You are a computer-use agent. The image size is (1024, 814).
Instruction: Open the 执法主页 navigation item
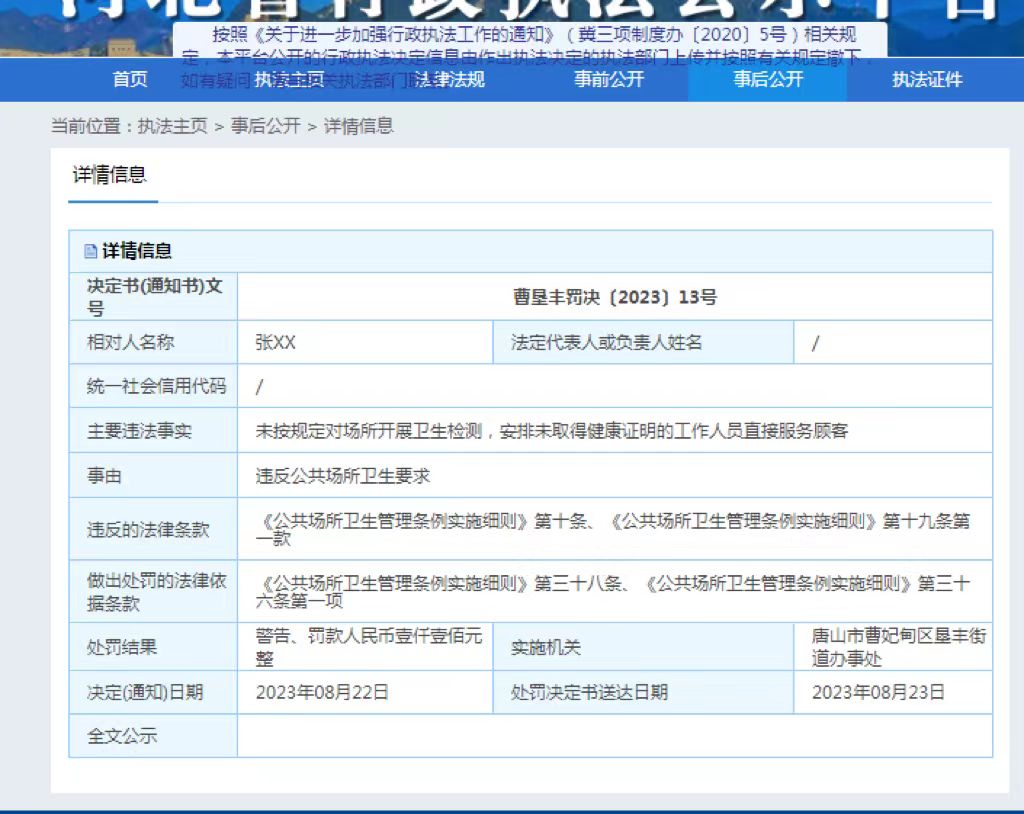coord(289,80)
